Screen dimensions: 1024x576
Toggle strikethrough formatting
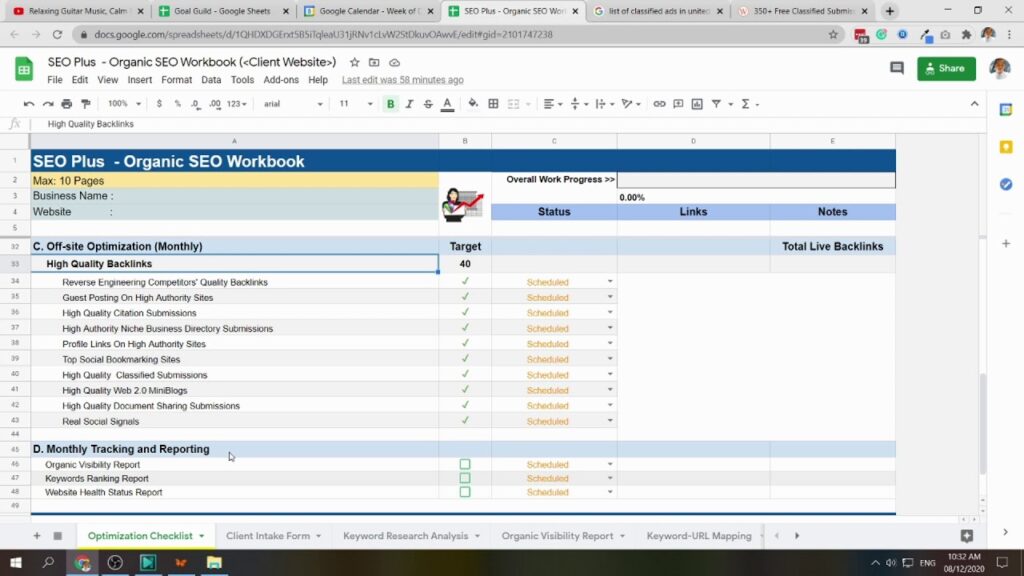(x=428, y=104)
